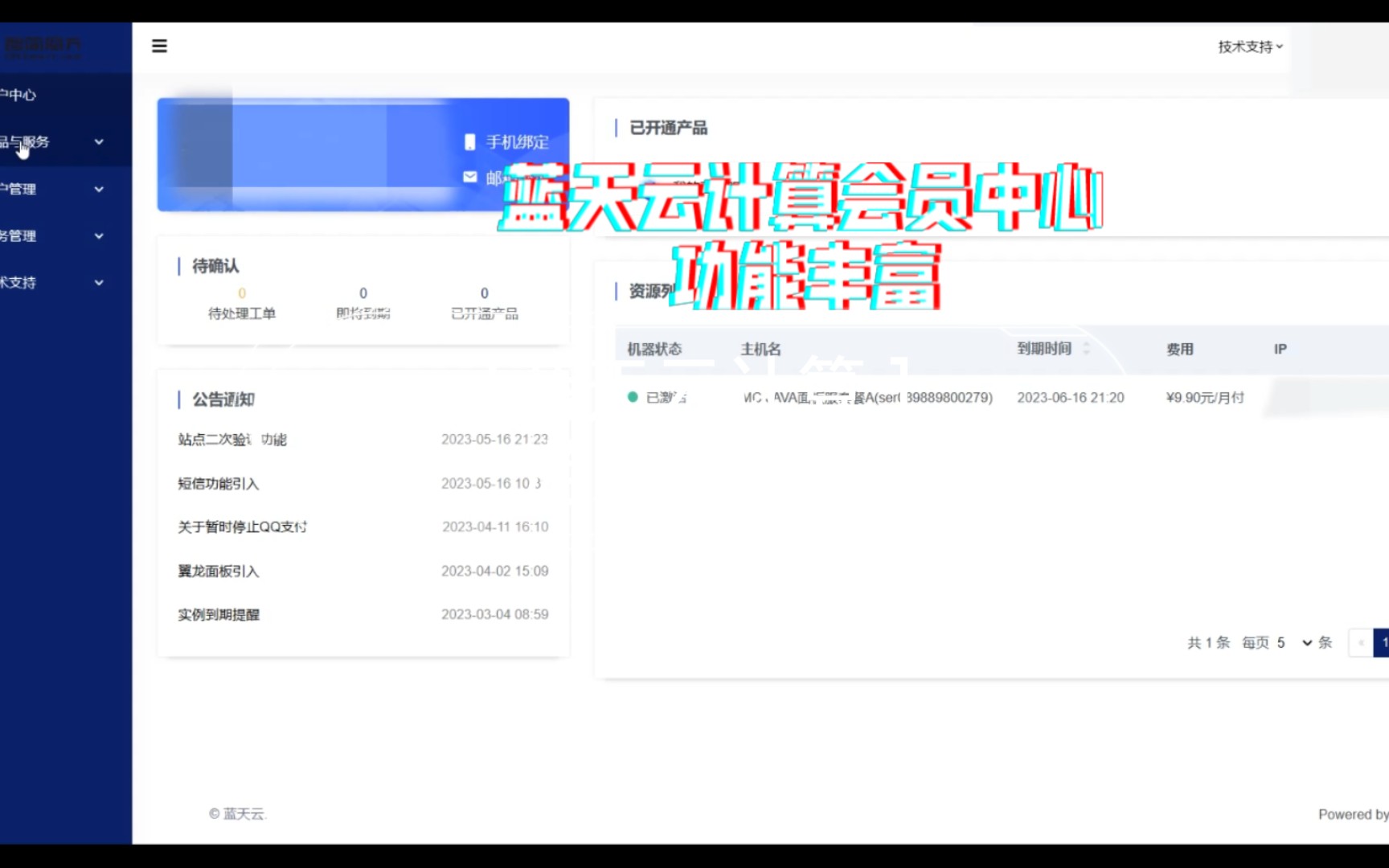1389x868 pixels.
Task: Click the email envelope icon
Action: (x=470, y=177)
